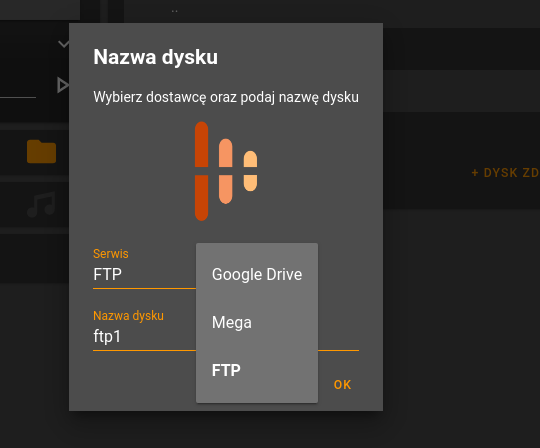Pick FTP in the dropdown list
540x448 pixels.
point(257,371)
